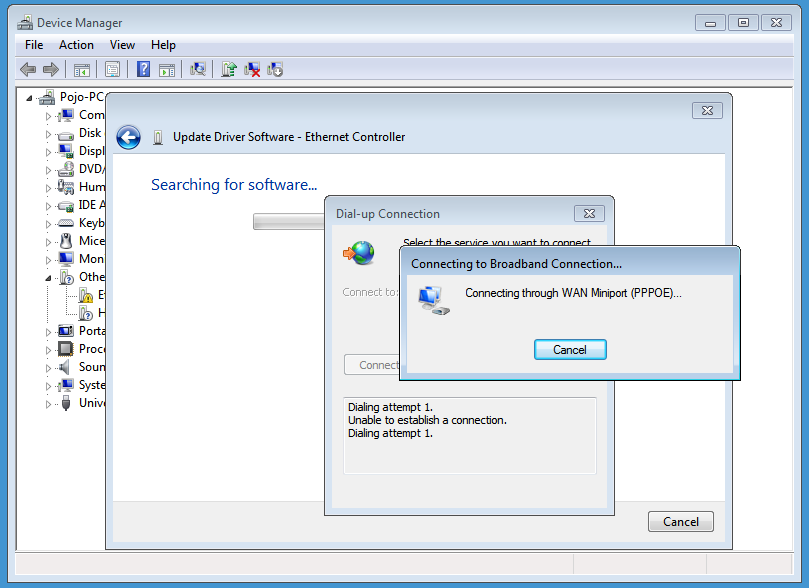This screenshot has width=809, height=588.
Task: Select the Processors category icon
Action: point(66,349)
